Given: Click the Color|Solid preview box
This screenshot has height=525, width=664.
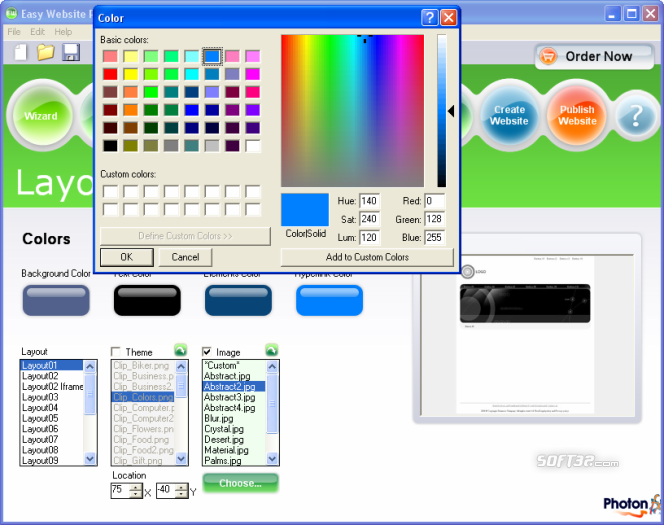Looking at the screenshot, I should click(305, 210).
